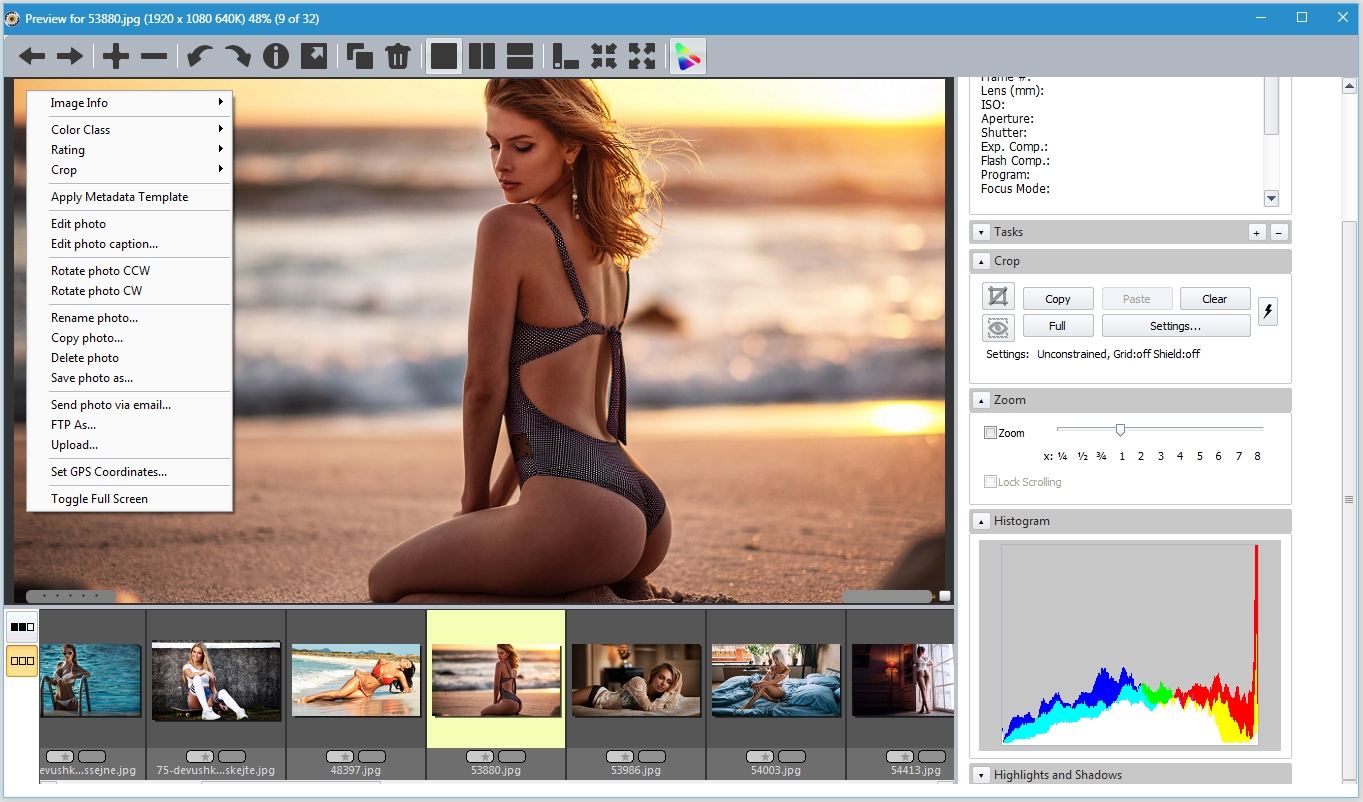Enable the Zoom checkbox
The width and height of the screenshot is (1363, 802).
990,433
